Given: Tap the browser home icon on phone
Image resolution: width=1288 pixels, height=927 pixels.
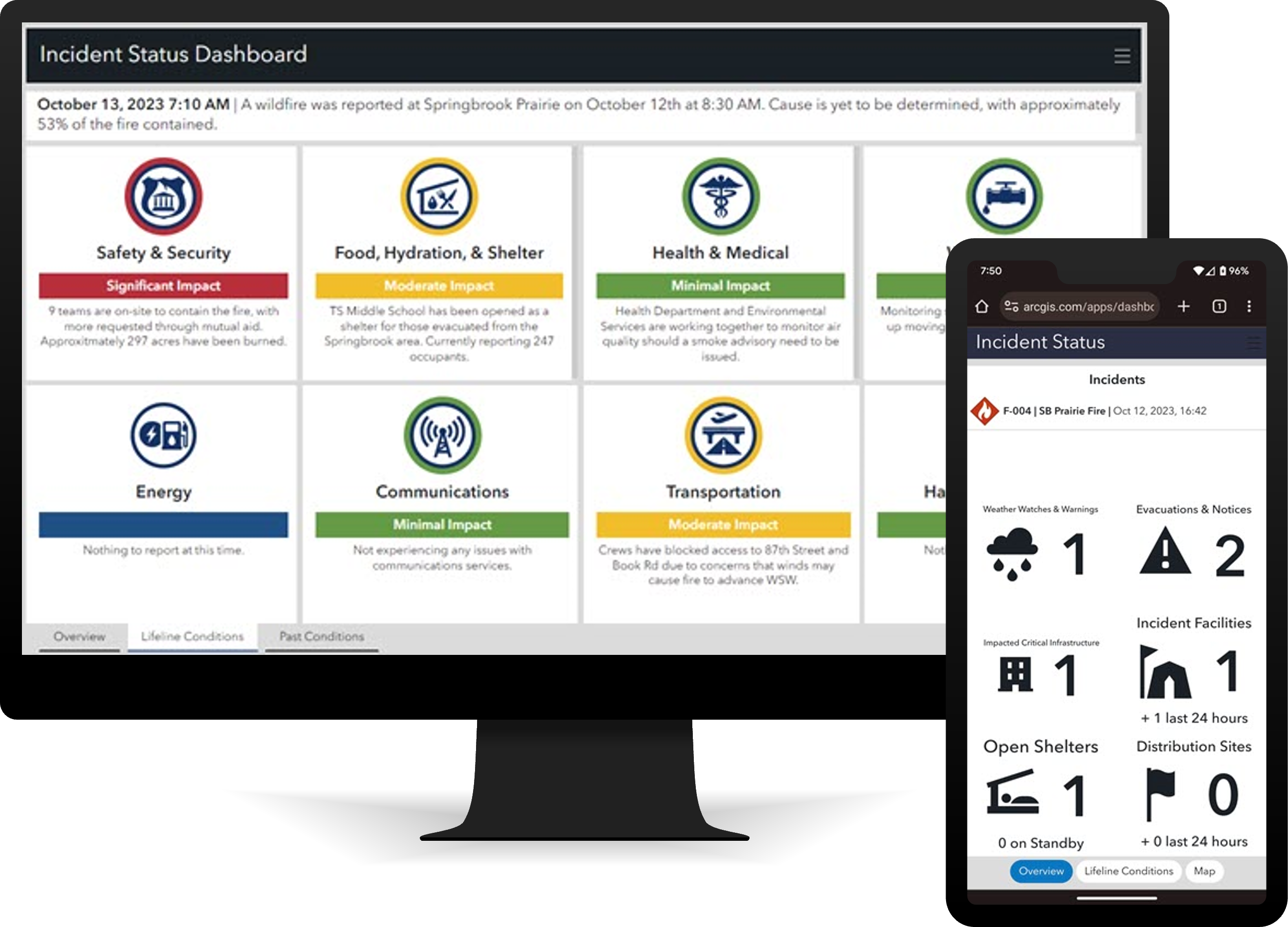Looking at the screenshot, I should (x=981, y=307).
